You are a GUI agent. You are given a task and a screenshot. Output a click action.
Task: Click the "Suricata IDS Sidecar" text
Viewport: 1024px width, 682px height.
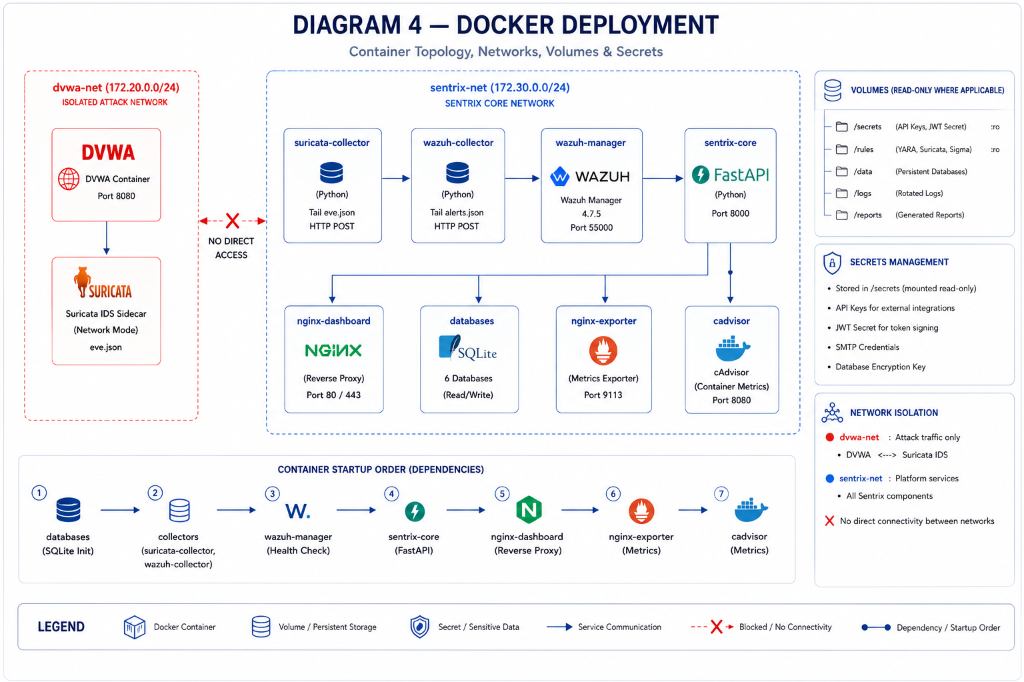coord(106,314)
